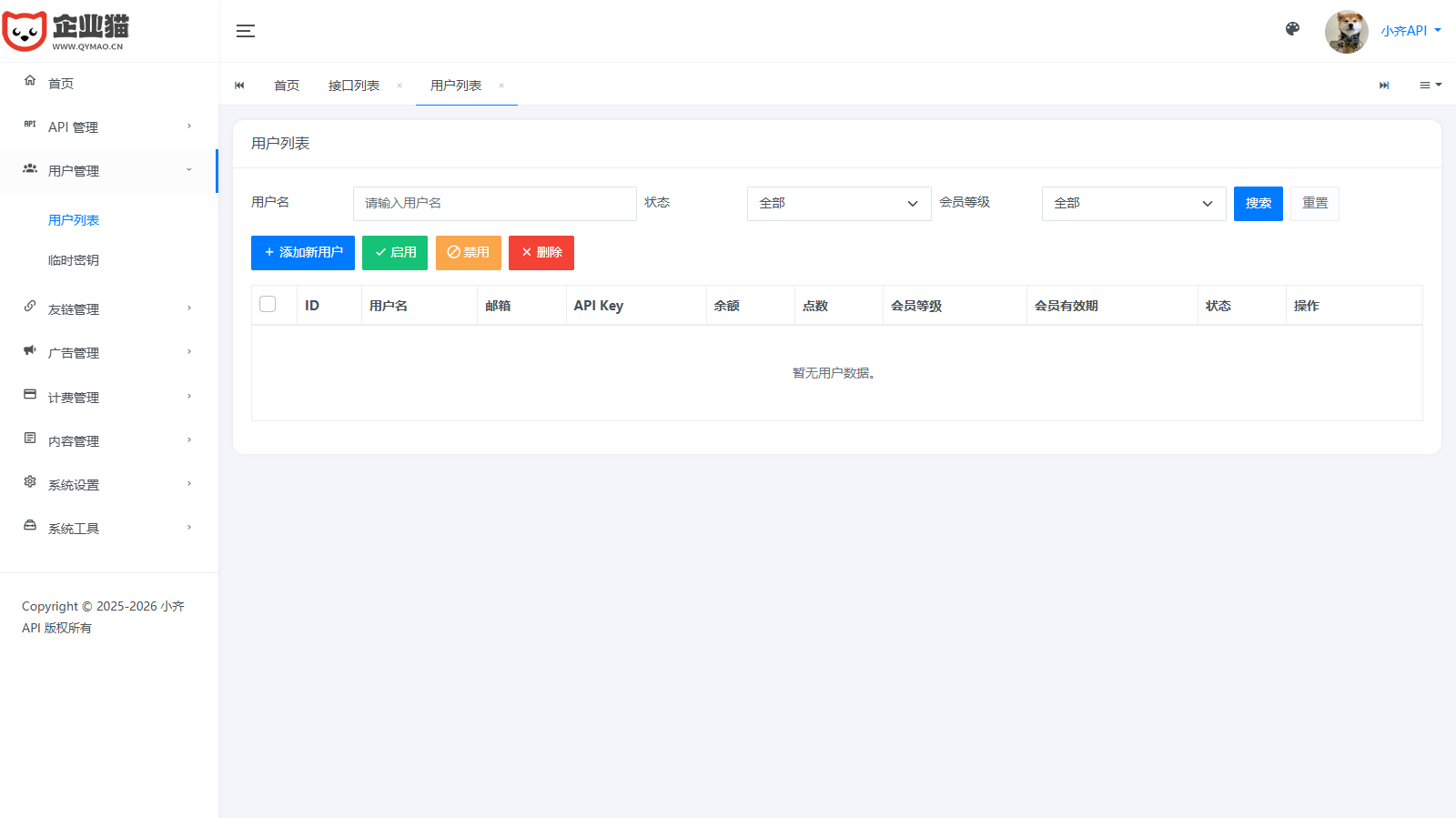Viewport: 1456px width, 818px height.
Task: Toggle the select-all checkbox in table header
Action: (268, 304)
